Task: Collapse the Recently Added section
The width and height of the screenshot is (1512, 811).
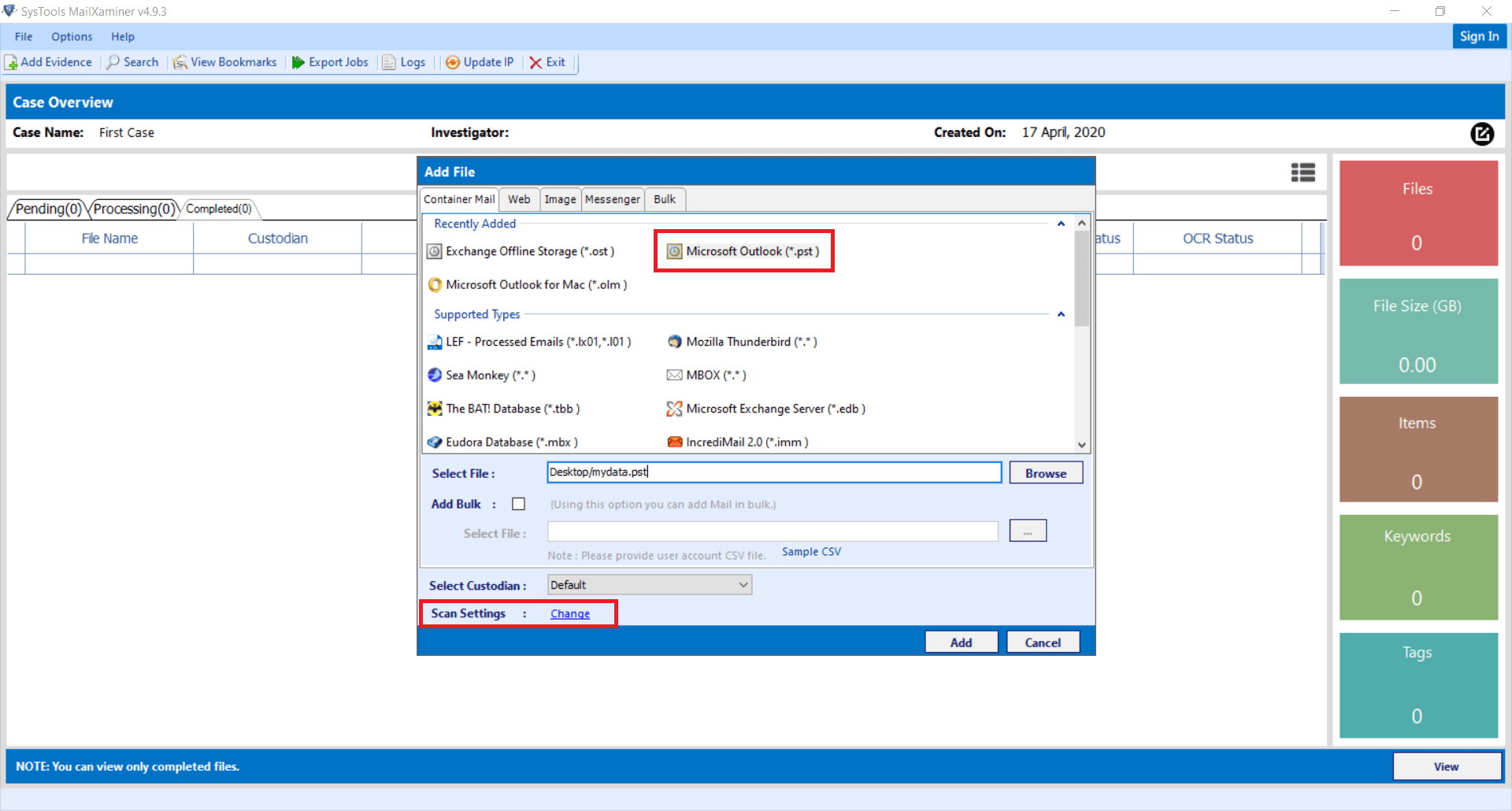Action: pyautogui.click(x=1061, y=224)
